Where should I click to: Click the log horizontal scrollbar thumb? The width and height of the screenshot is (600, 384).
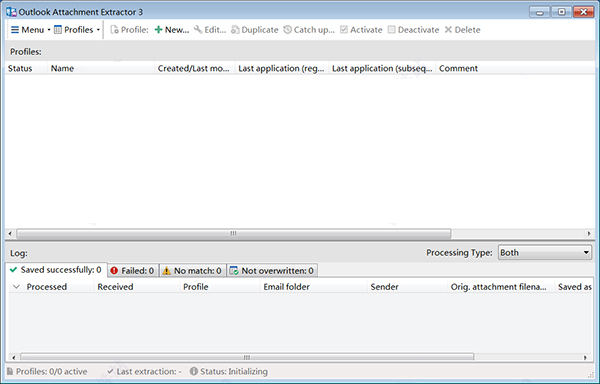(x=247, y=358)
